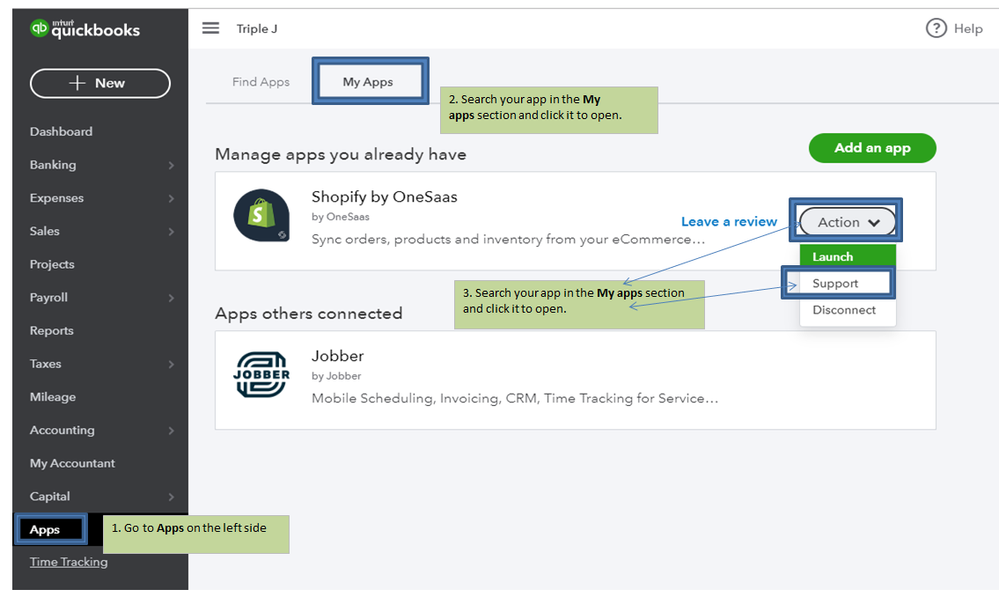Choose Support from the Action menu
The width and height of the screenshot is (999, 599).
coord(836,283)
